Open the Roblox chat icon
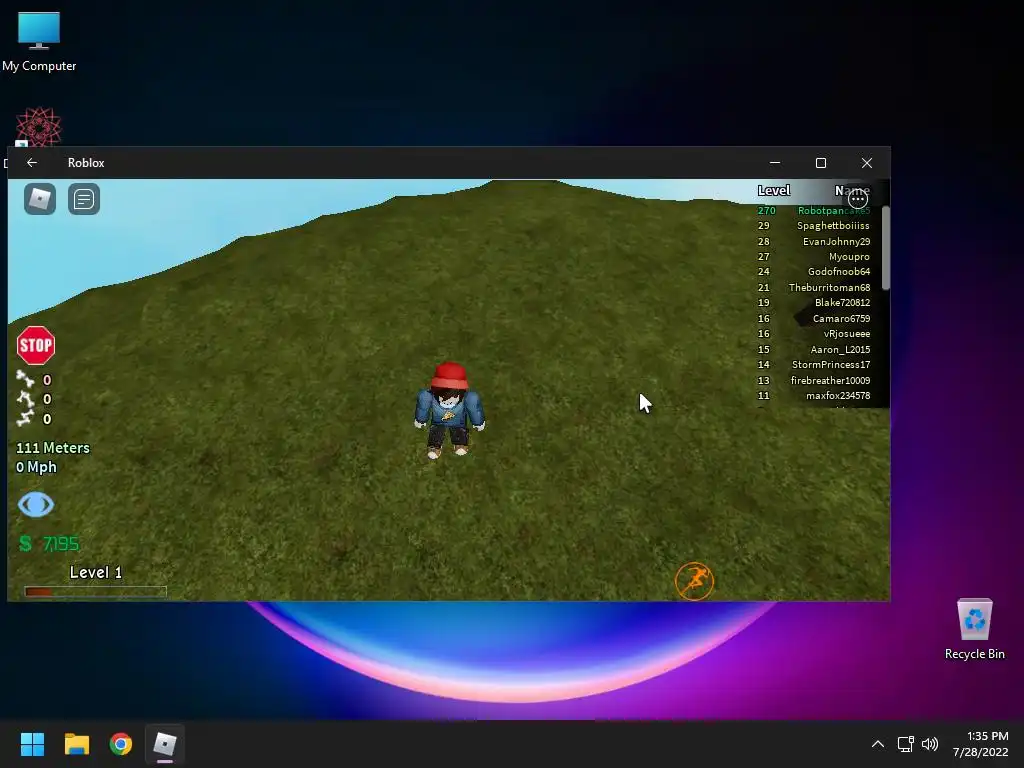This screenshot has height=768, width=1024. tap(84, 199)
